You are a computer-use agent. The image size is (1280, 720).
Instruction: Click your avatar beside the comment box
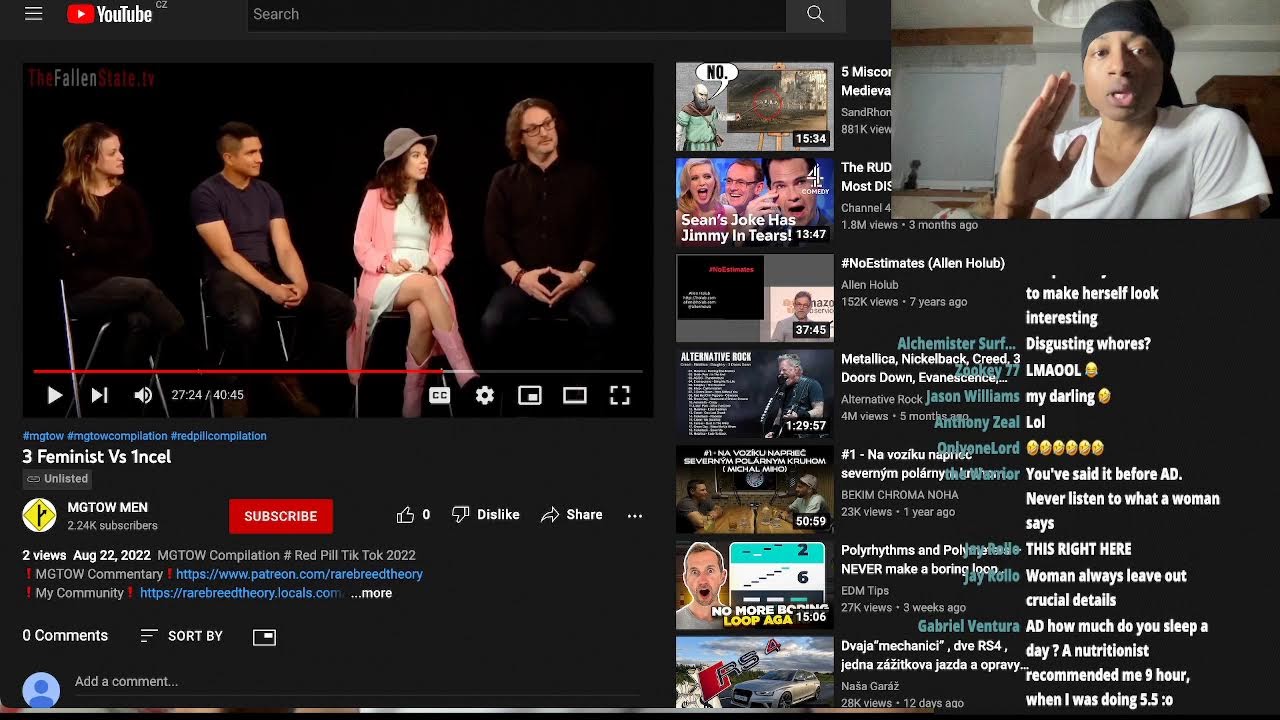(41, 690)
